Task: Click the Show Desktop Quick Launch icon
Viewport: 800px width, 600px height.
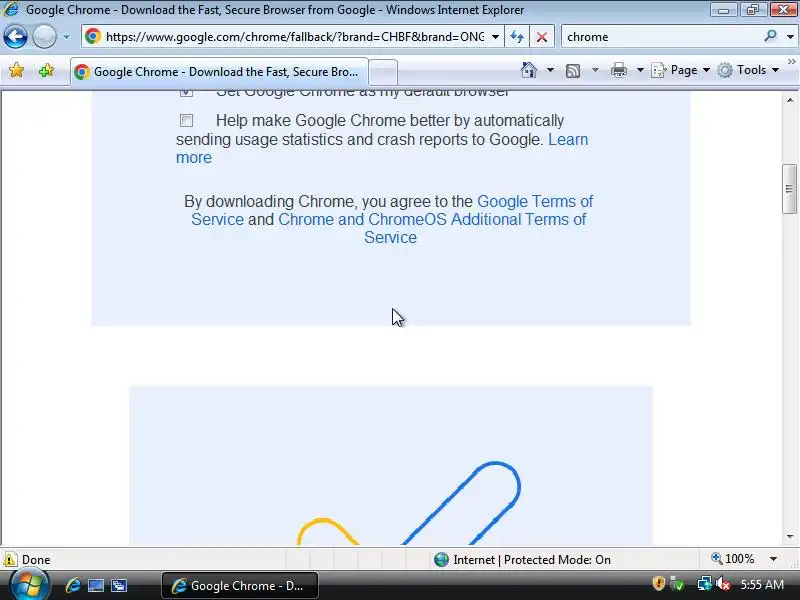Action: [x=96, y=585]
